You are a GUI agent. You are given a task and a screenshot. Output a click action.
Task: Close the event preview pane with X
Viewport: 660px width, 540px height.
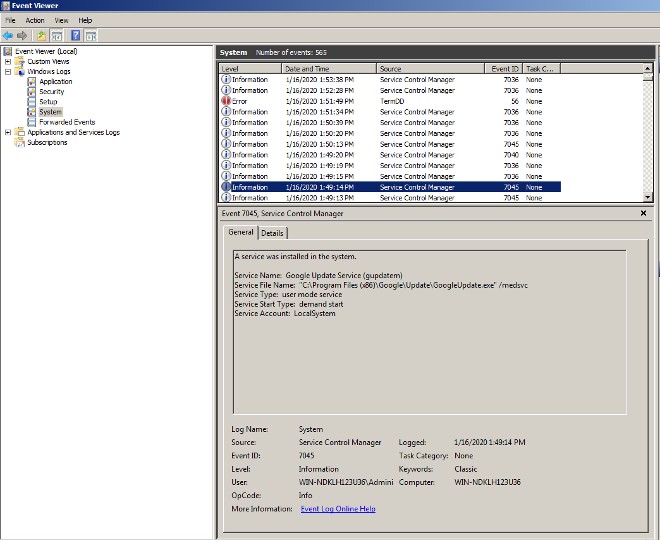coord(643,213)
